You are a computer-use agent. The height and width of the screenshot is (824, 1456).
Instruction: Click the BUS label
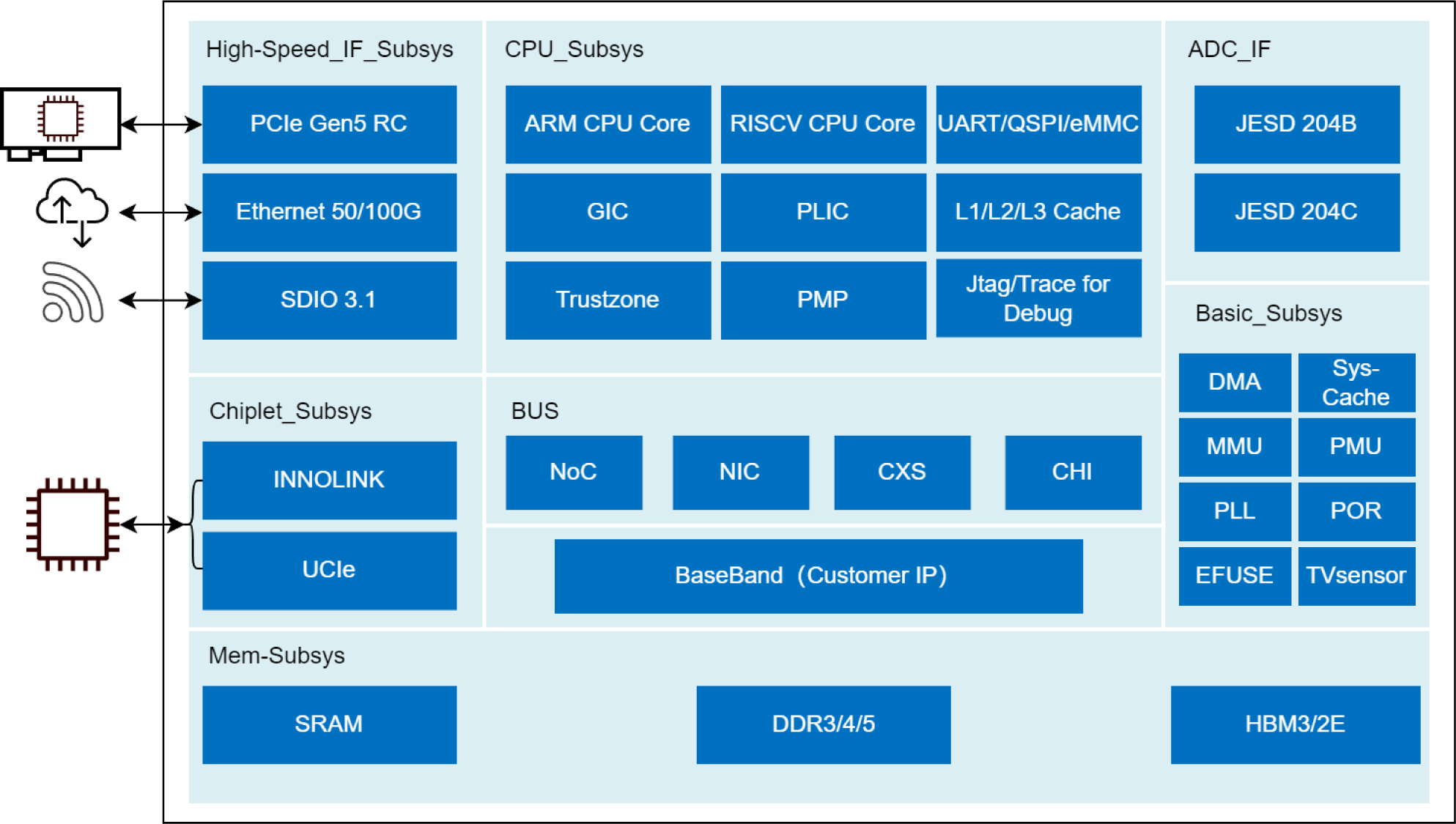click(534, 411)
